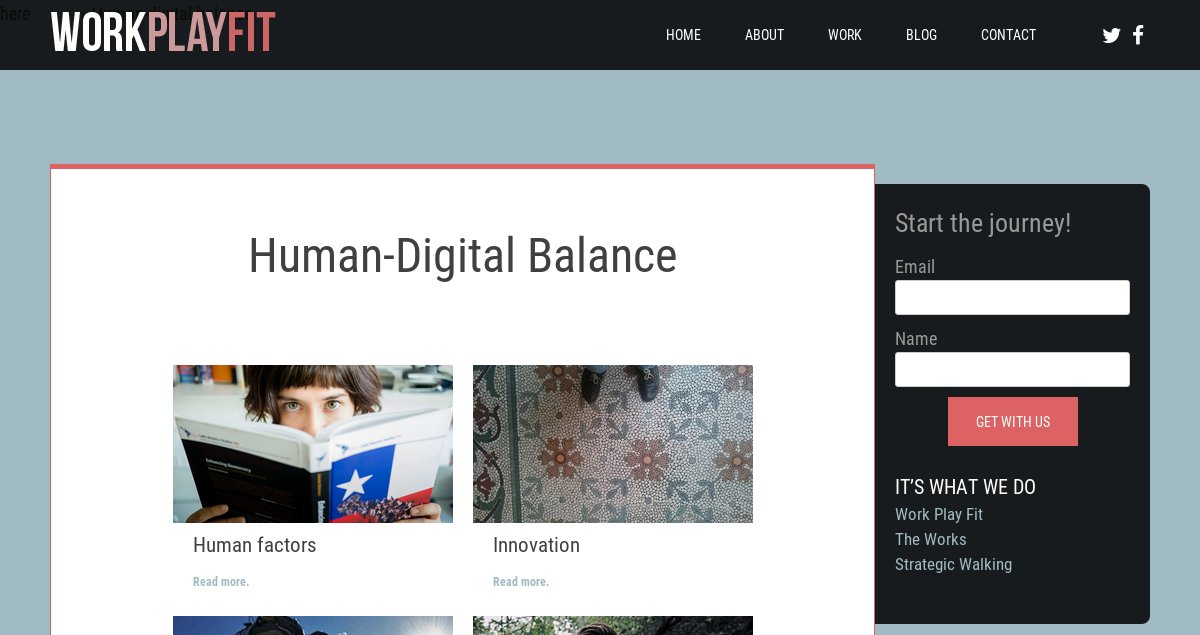Click the Name input field

coord(1012,369)
